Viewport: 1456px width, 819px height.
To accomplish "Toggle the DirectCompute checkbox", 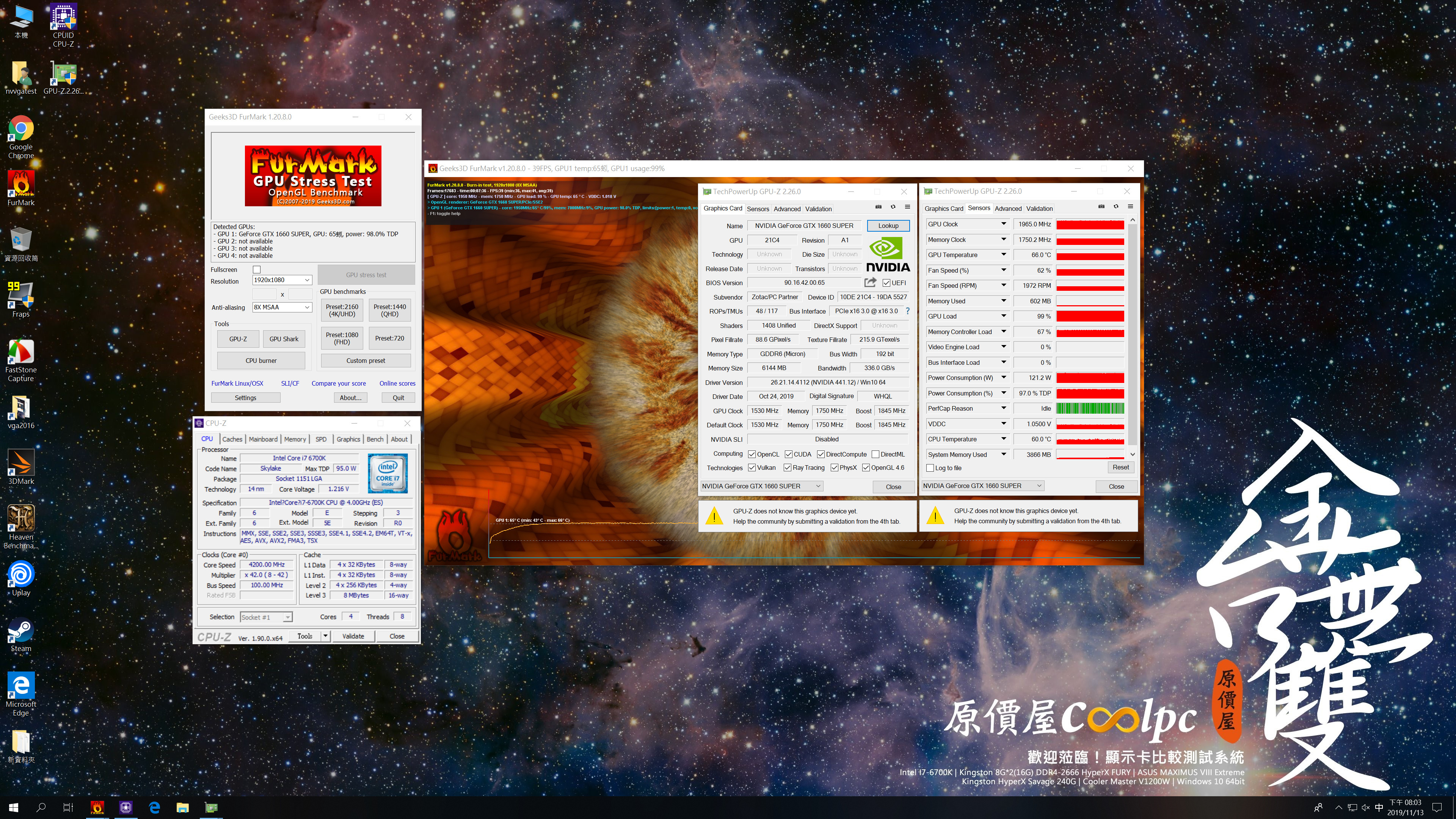I will 821,454.
